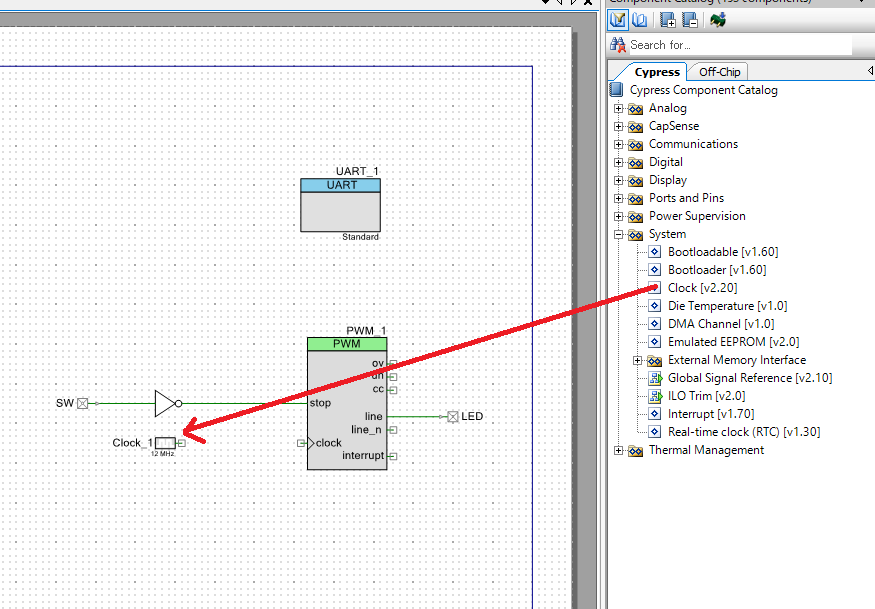Click the PWM cc output terminal
The image size is (875, 609).
(393, 390)
